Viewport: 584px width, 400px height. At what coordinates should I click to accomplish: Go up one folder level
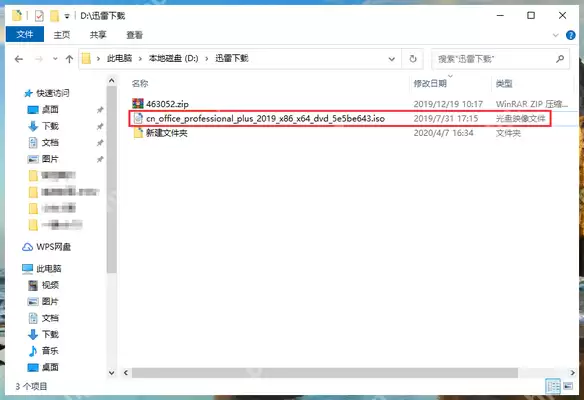69,59
